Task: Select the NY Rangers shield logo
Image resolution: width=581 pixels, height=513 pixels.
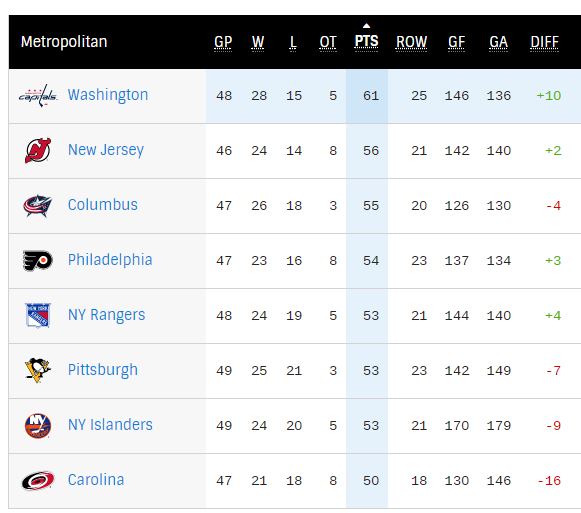Action: (37, 315)
